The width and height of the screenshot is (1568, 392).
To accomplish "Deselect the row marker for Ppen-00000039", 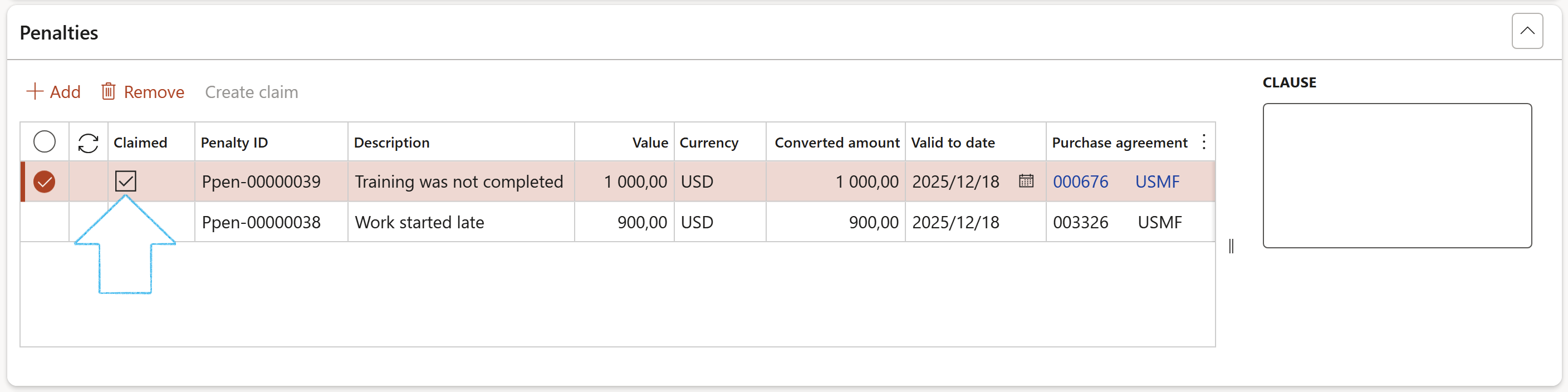I will pos(45,182).
